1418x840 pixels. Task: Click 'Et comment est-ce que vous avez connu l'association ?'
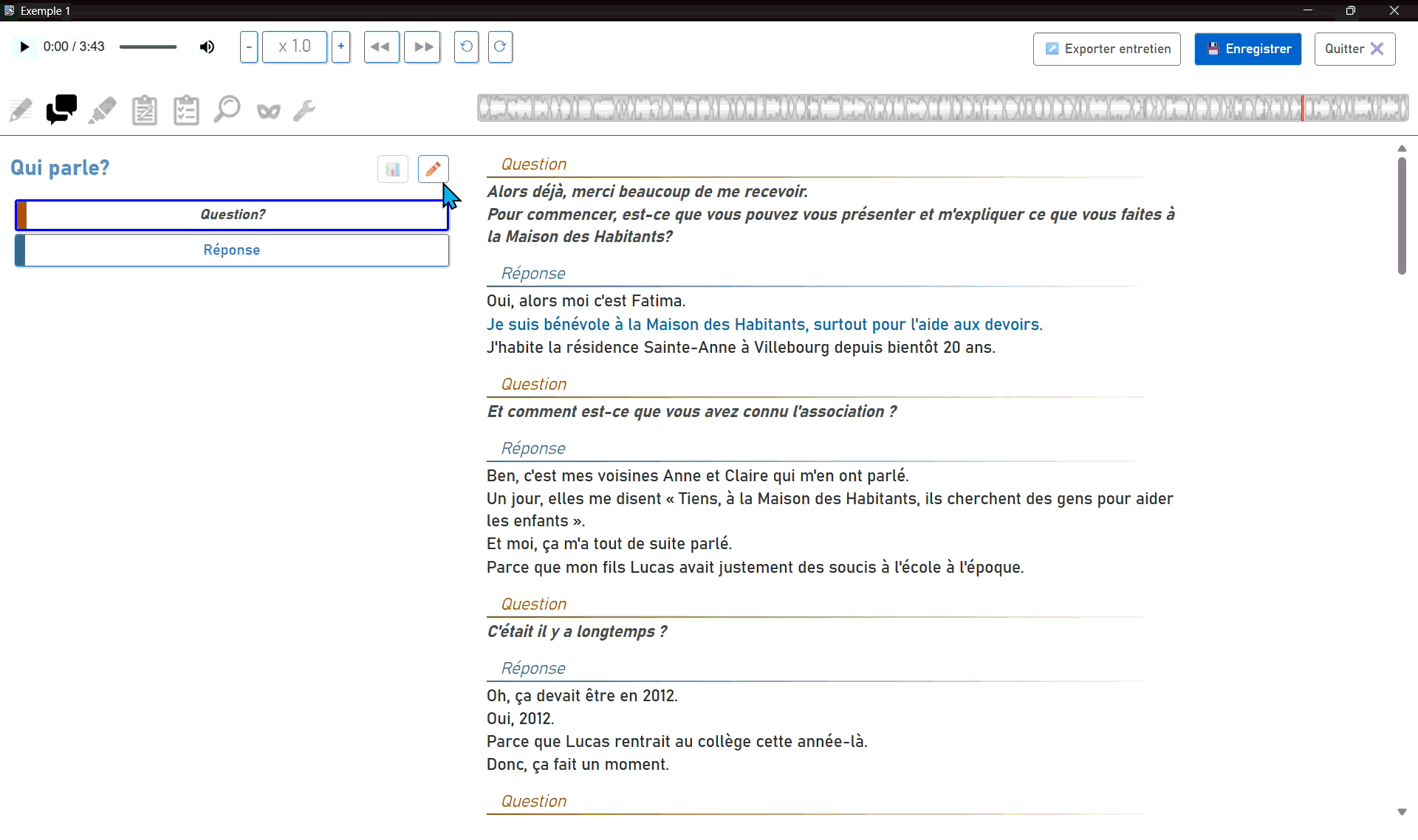pyautogui.click(x=691, y=412)
